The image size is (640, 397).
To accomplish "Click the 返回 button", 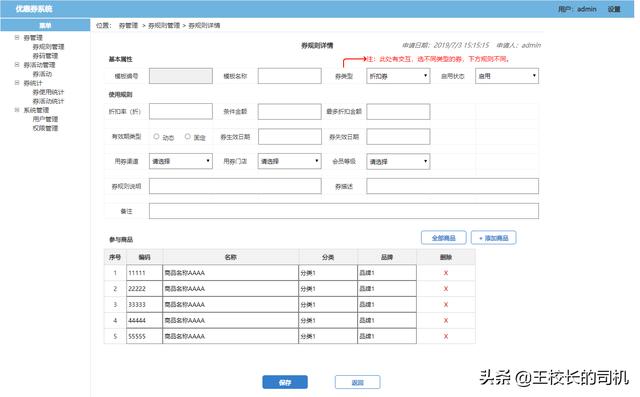I will tap(358, 382).
